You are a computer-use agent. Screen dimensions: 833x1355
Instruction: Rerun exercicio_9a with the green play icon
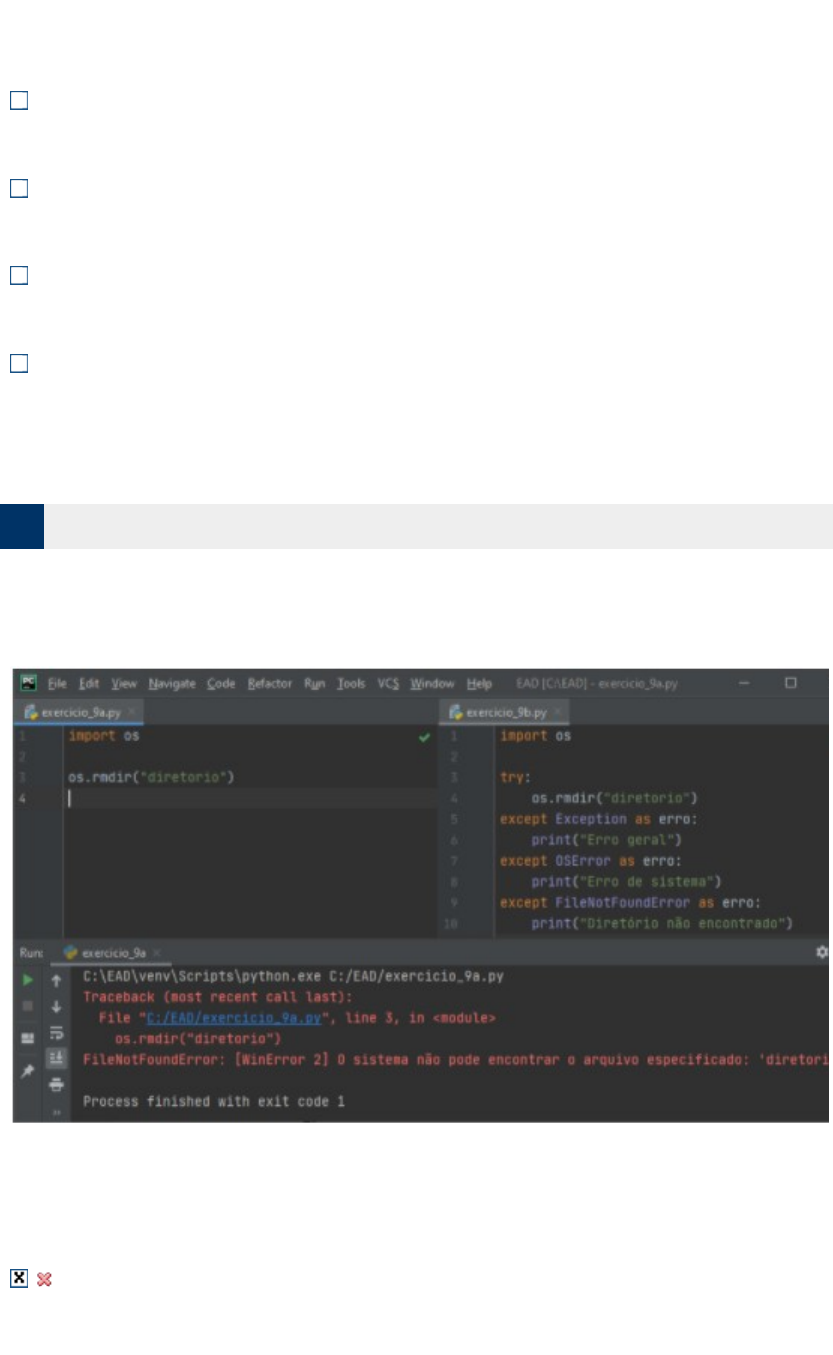coord(28,981)
